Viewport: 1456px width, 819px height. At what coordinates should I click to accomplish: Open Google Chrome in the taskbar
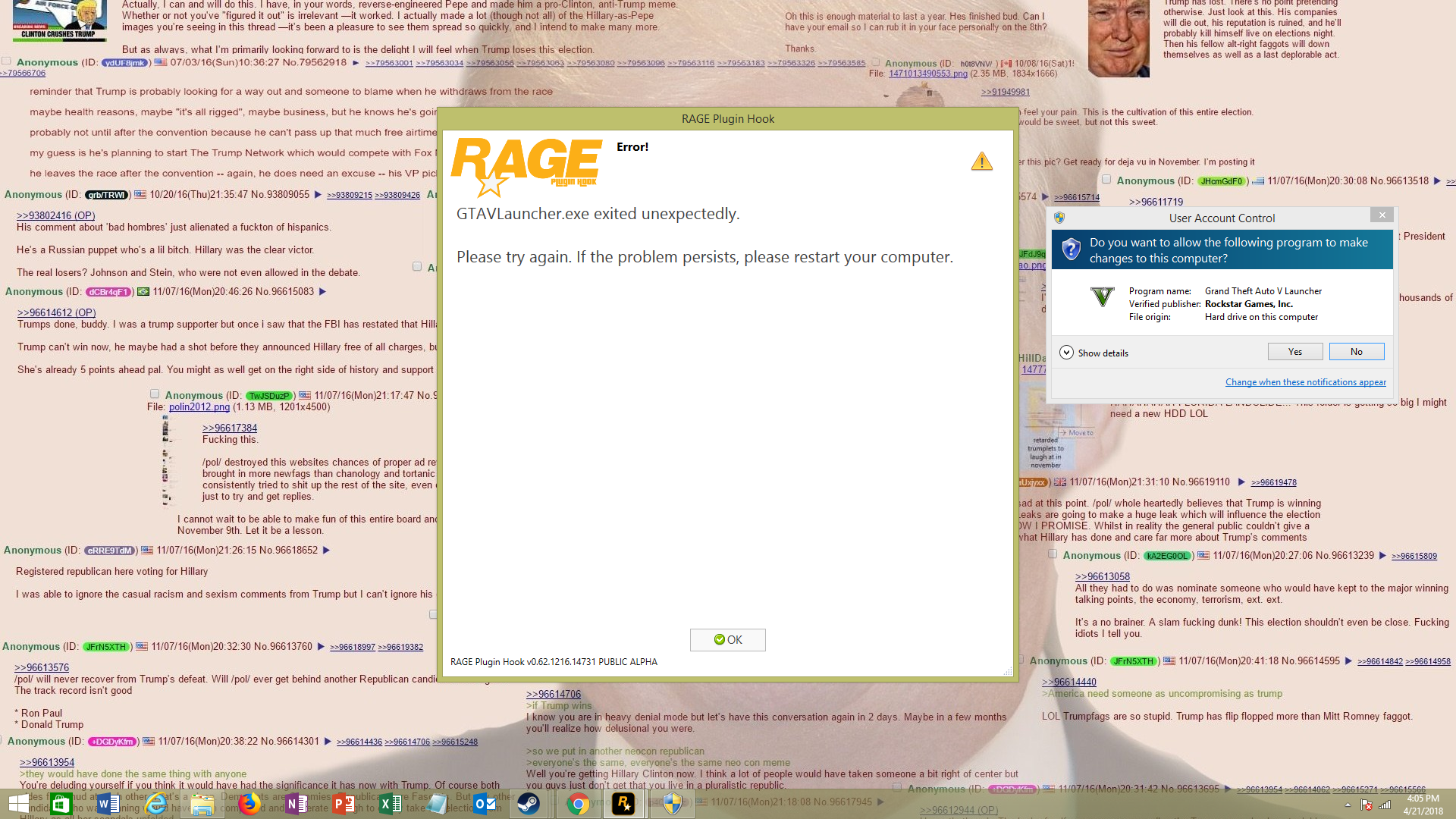[578, 803]
